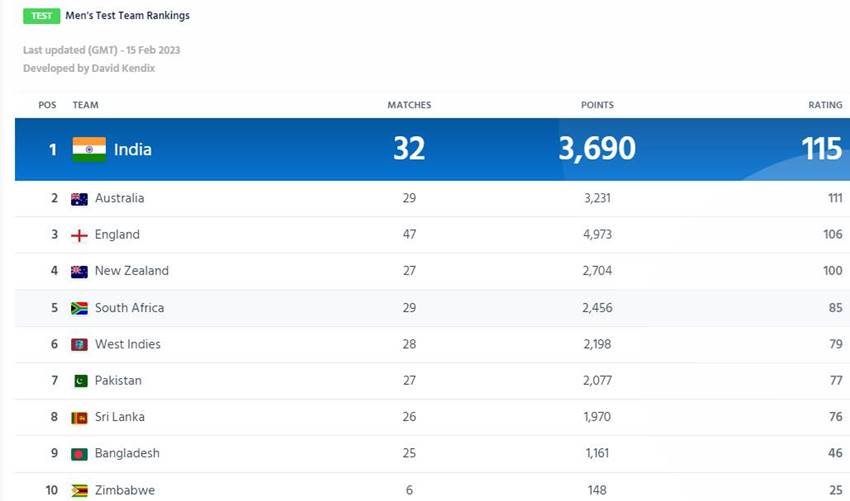Click the RATING column header
The image size is (850, 501).
tap(825, 105)
